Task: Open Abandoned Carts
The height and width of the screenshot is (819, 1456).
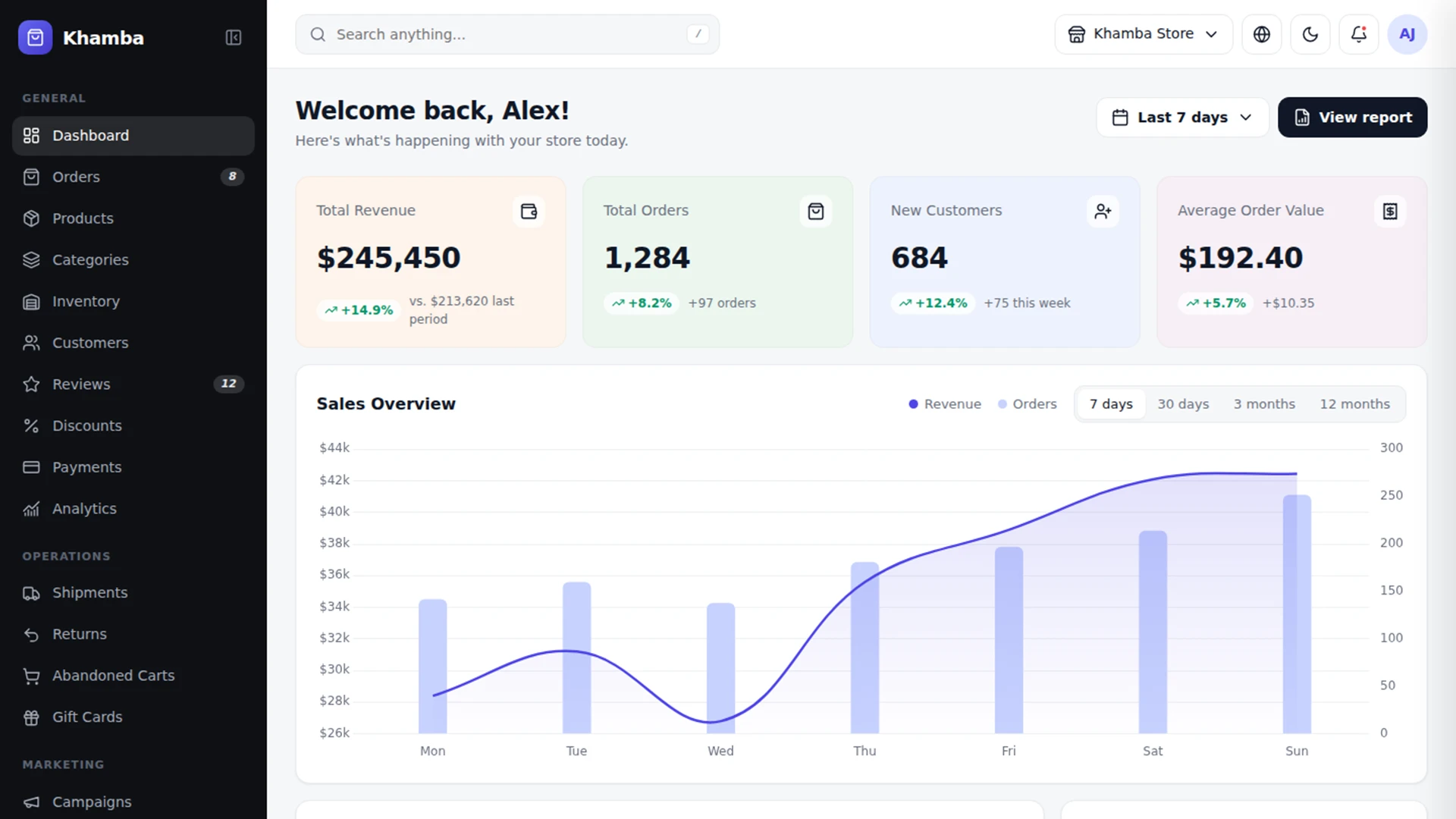Action: 133,676
